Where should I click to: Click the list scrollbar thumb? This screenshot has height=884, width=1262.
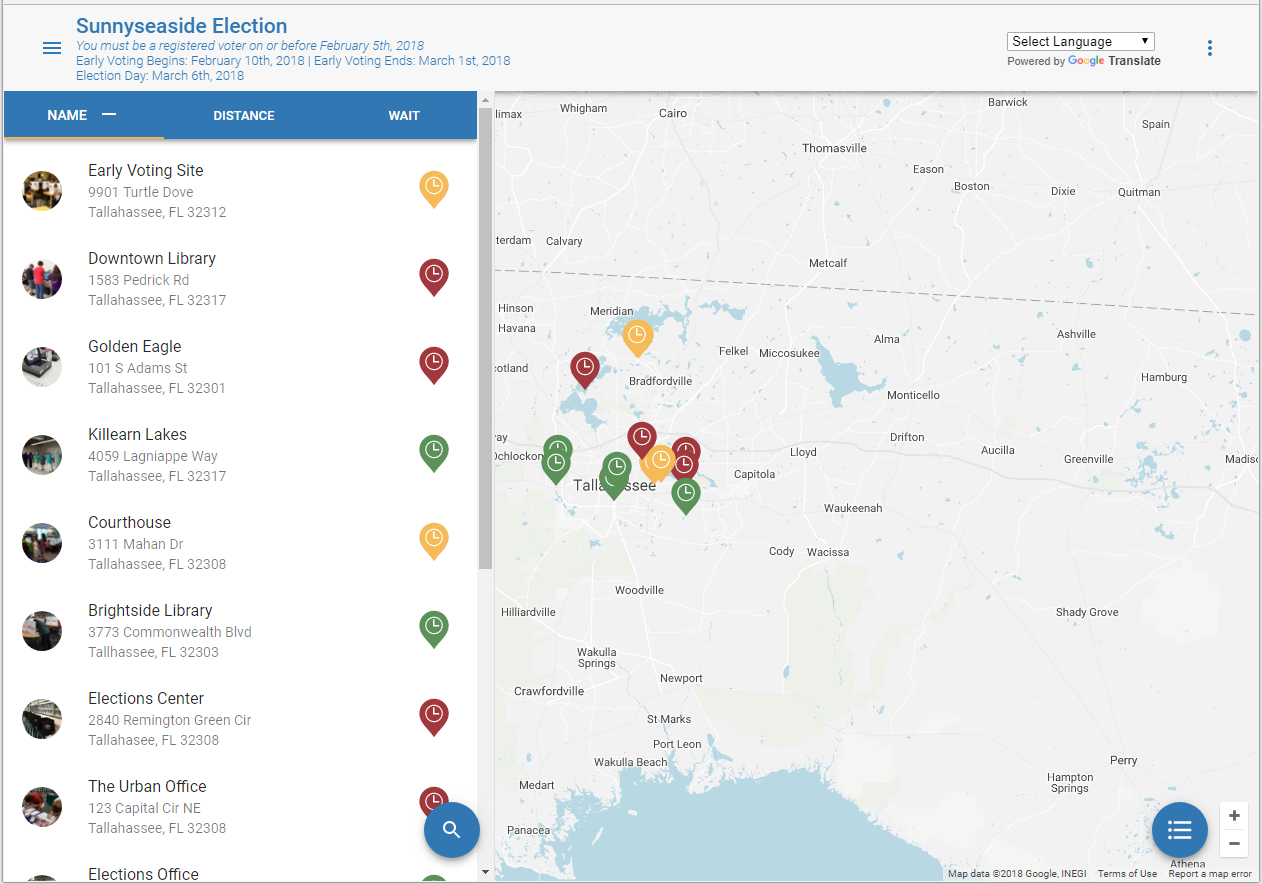pyautogui.click(x=485, y=338)
